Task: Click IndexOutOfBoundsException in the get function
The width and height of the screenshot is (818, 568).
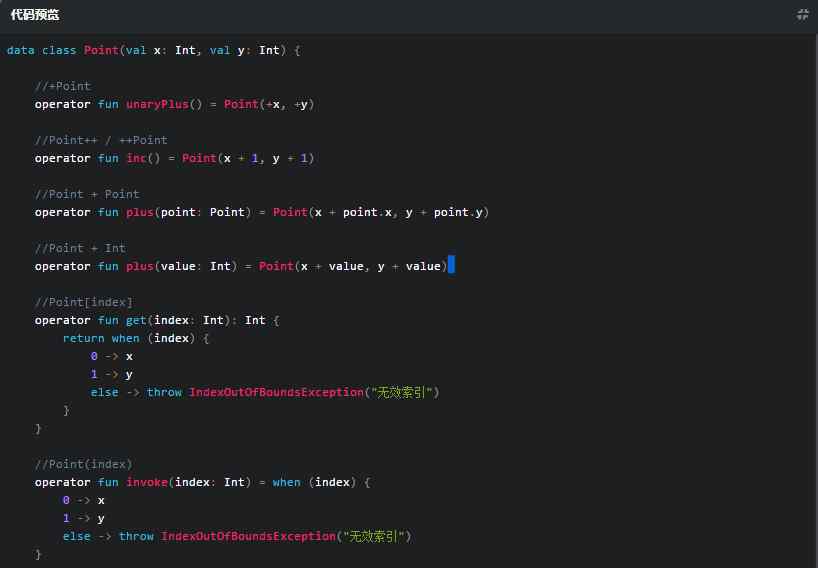Action: (x=276, y=392)
